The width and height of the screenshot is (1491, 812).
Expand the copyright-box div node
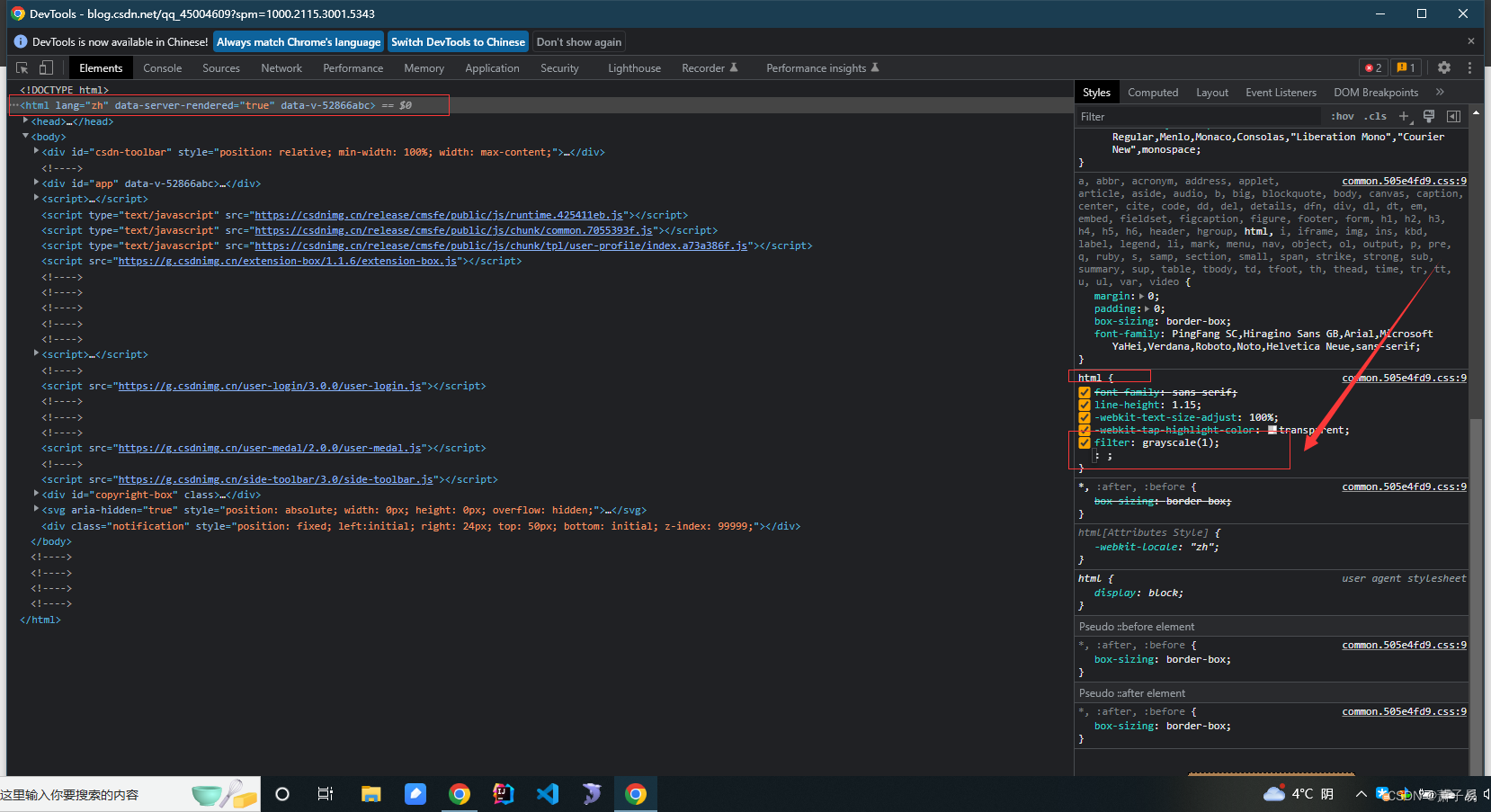(36, 494)
